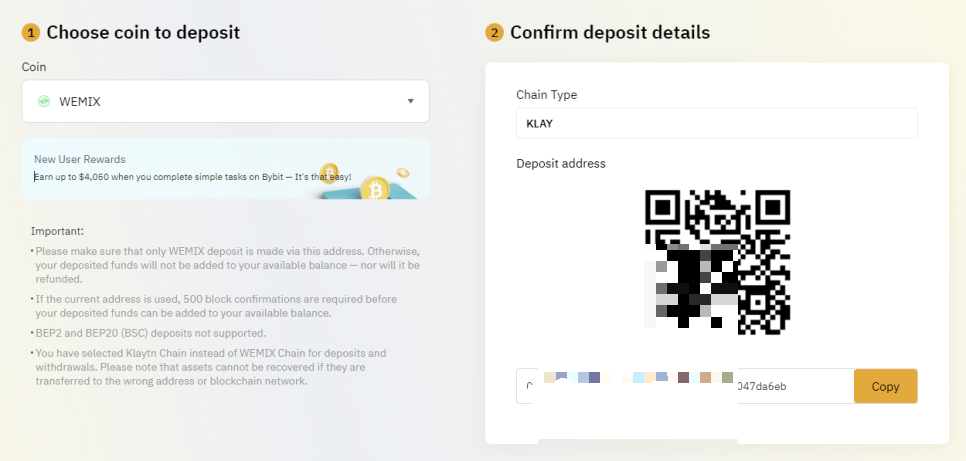966x461 pixels.
Task: Click the WEMIX coin logo icon
Action: pyautogui.click(x=43, y=102)
